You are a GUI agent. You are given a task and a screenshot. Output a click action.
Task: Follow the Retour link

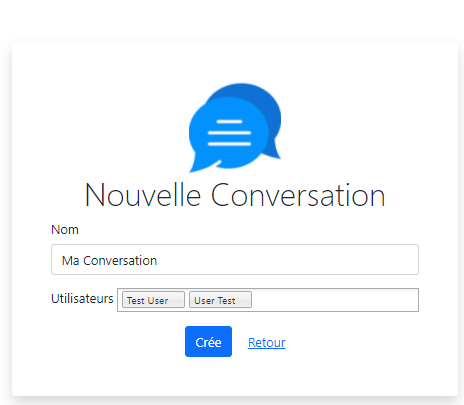tap(267, 343)
